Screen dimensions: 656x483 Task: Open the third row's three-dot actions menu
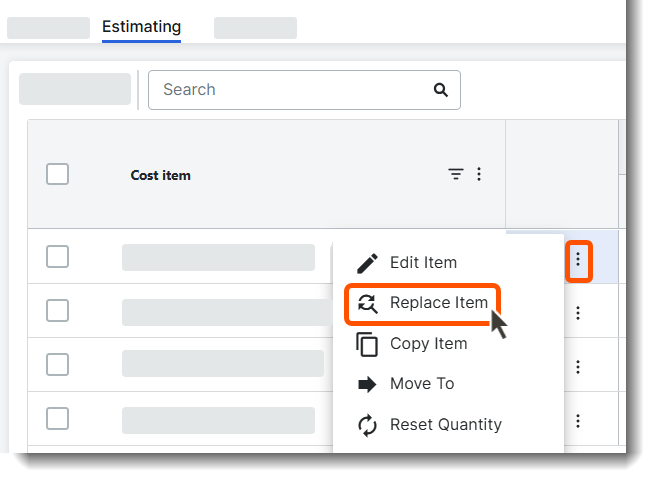(x=578, y=367)
